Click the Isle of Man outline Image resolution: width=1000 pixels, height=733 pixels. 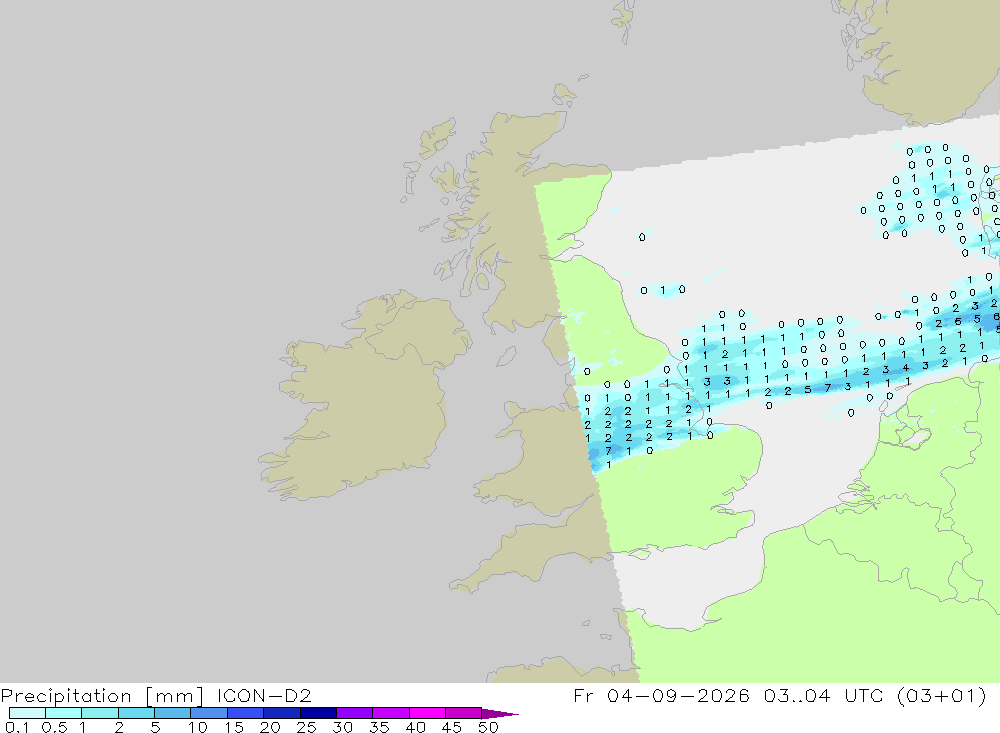pos(506,356)
